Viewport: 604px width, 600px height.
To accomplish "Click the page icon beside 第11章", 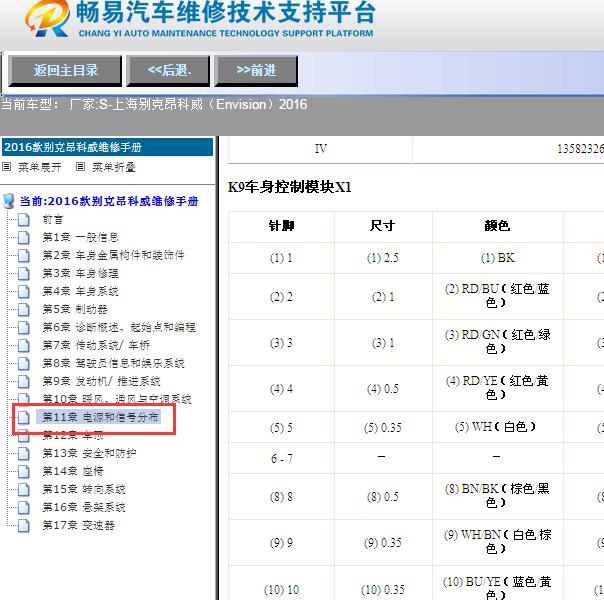I will [x=23, y=417].
